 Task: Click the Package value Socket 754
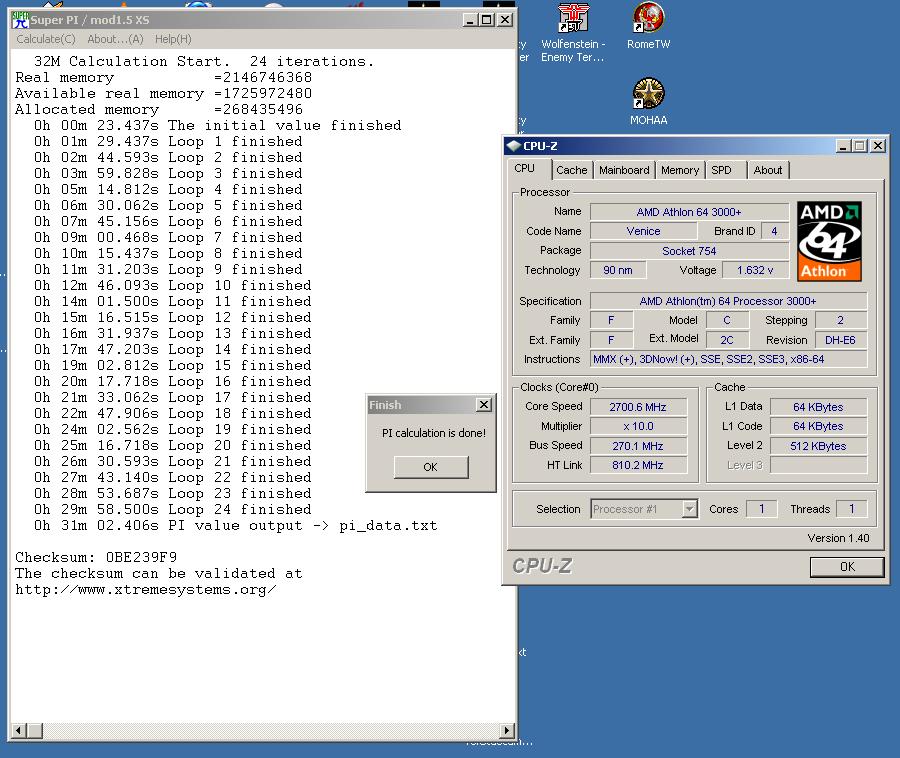(689, 251)
